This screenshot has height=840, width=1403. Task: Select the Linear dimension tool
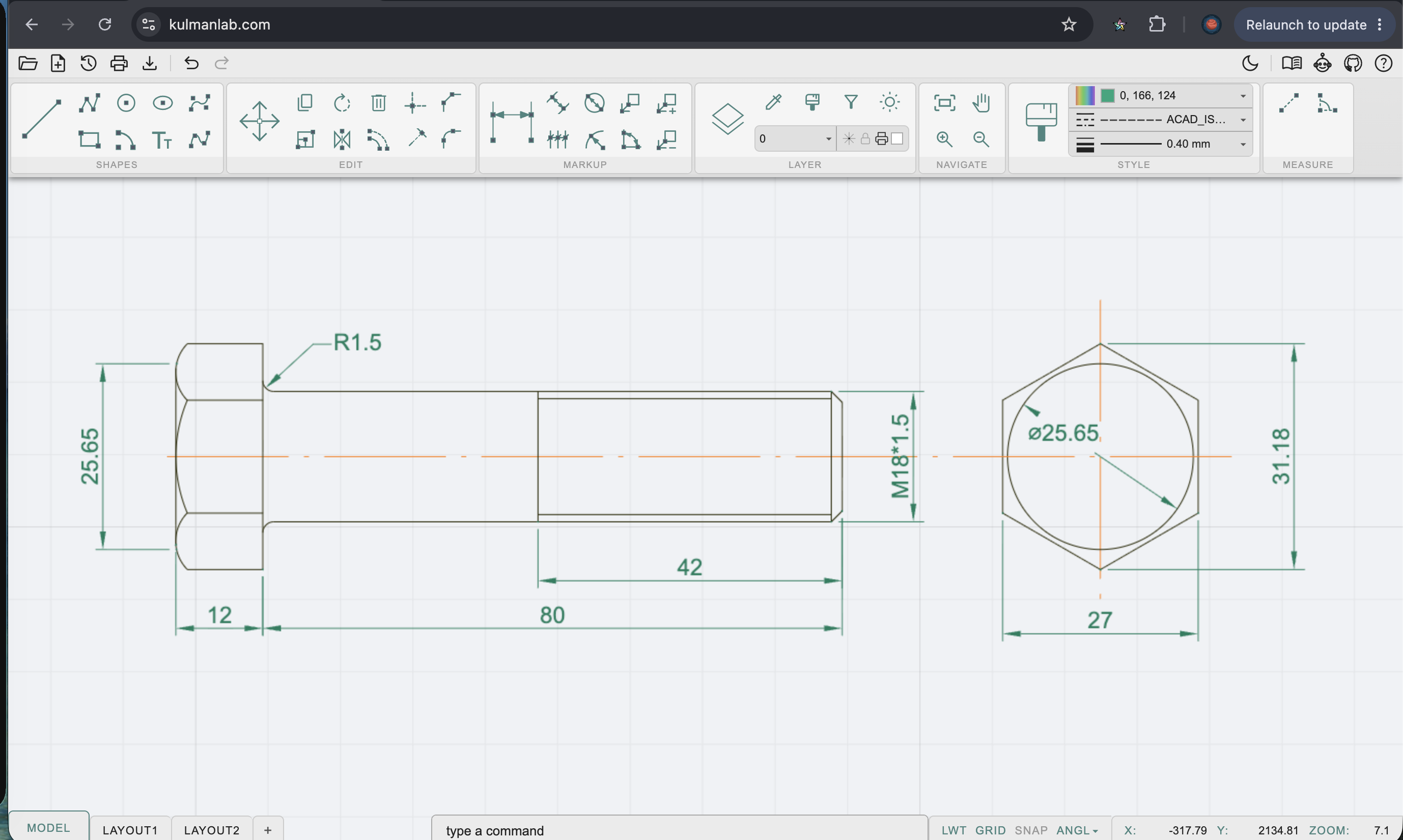pyautogui.click(x=512, y=121)
